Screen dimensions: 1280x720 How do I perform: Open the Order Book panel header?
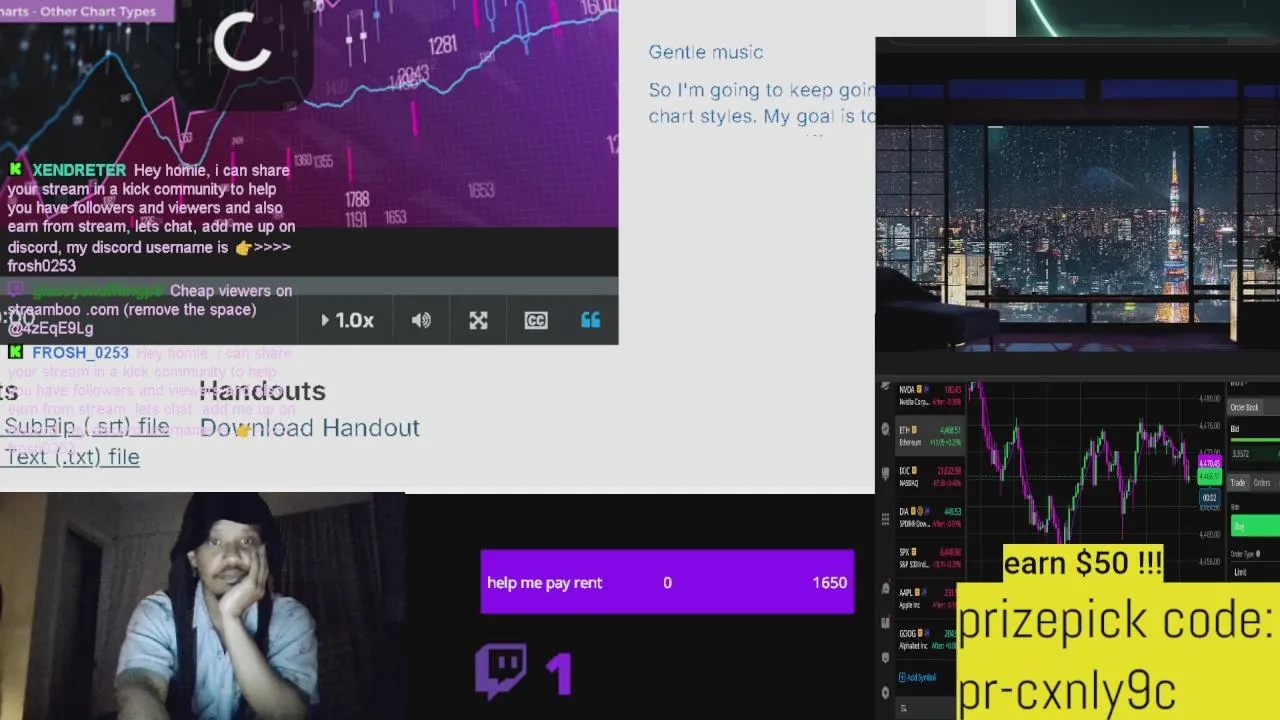[1245, 407]
